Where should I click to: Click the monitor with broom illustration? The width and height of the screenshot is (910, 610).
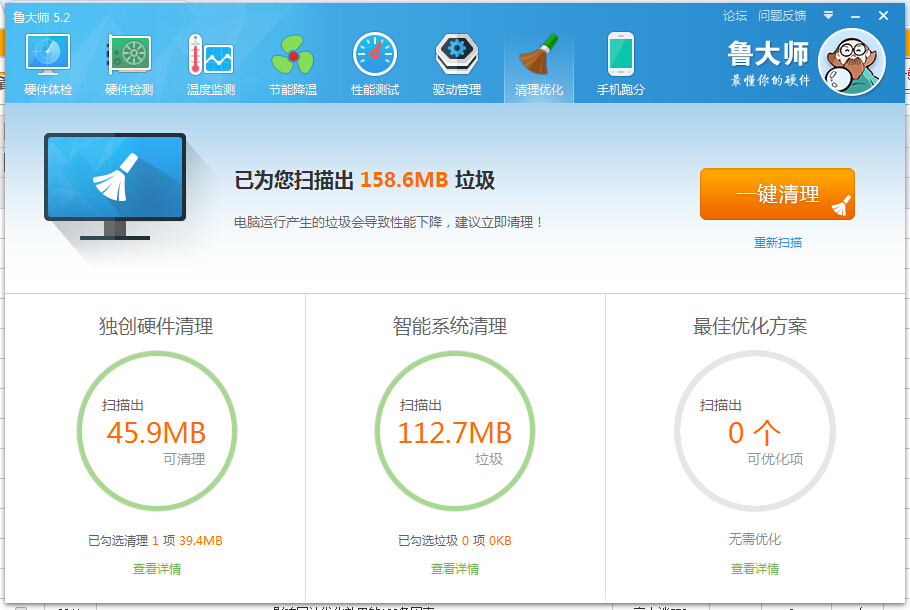114,187
